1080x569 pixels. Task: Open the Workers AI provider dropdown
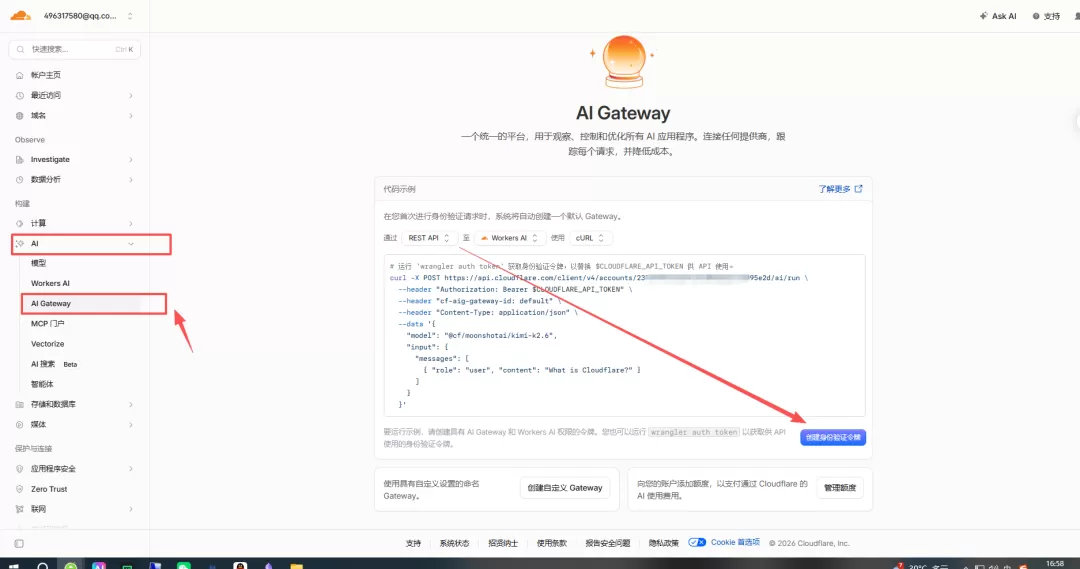(509, 238)
